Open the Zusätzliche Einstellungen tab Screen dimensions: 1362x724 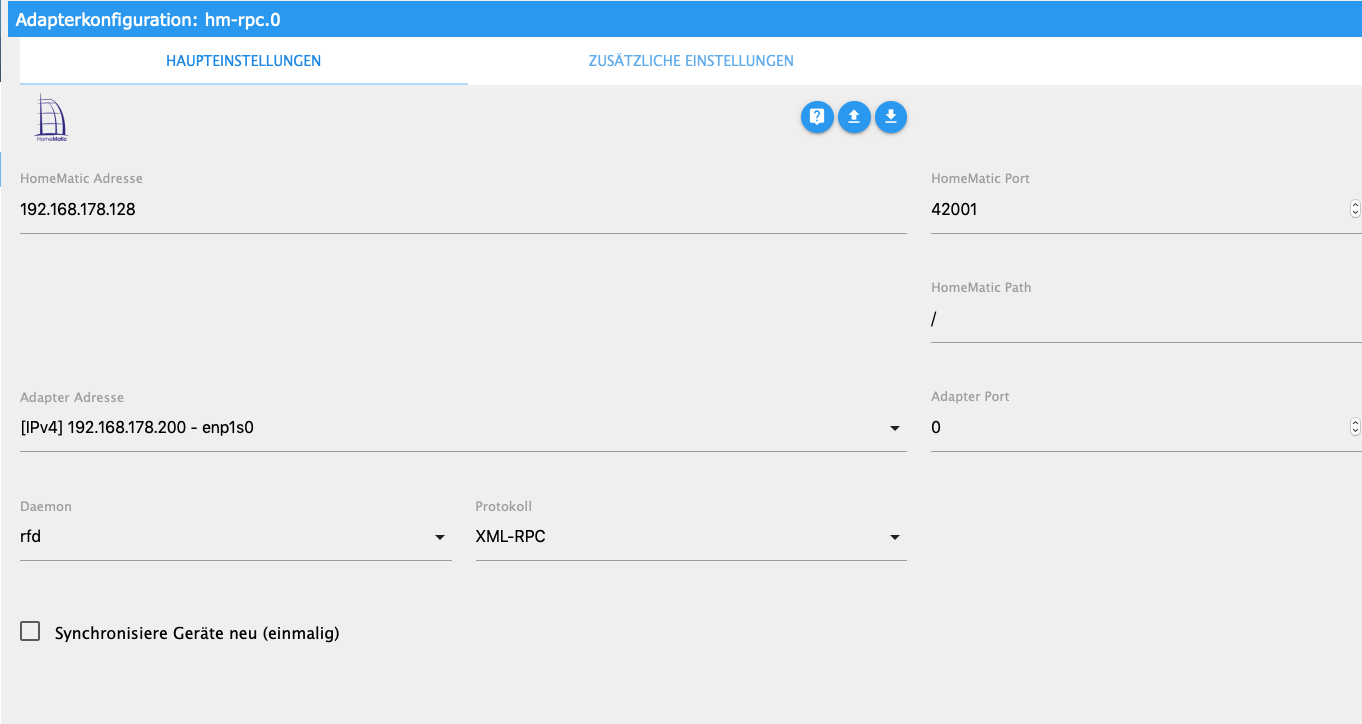pos(691,61)
